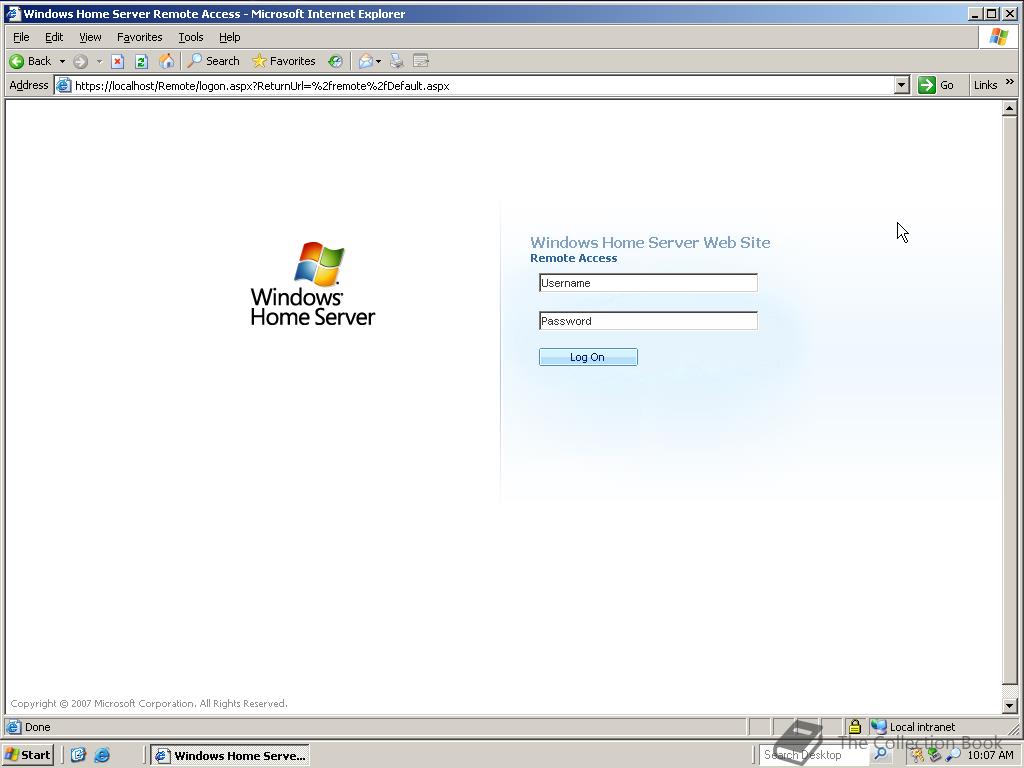Click the Search Desktop input box
The width and height of the screenshot is (1024, 768).
coord(814,755)
